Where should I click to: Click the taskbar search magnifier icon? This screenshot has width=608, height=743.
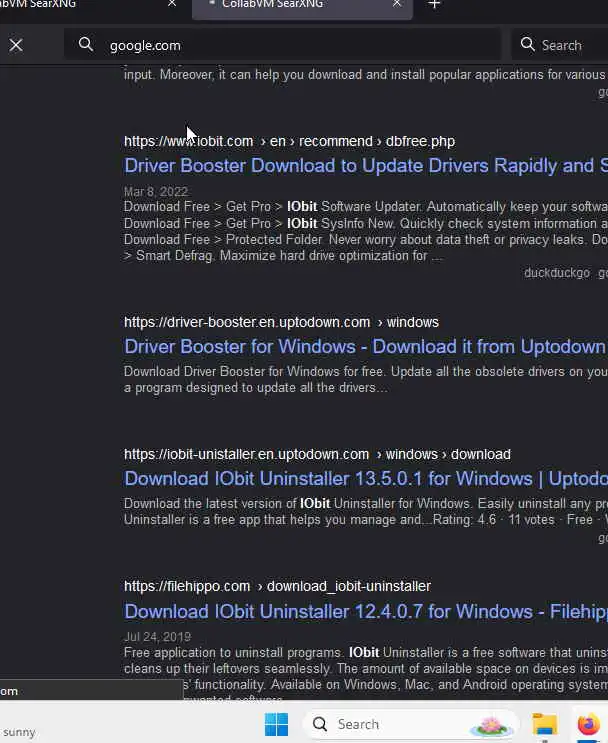[x=320, y=724]
